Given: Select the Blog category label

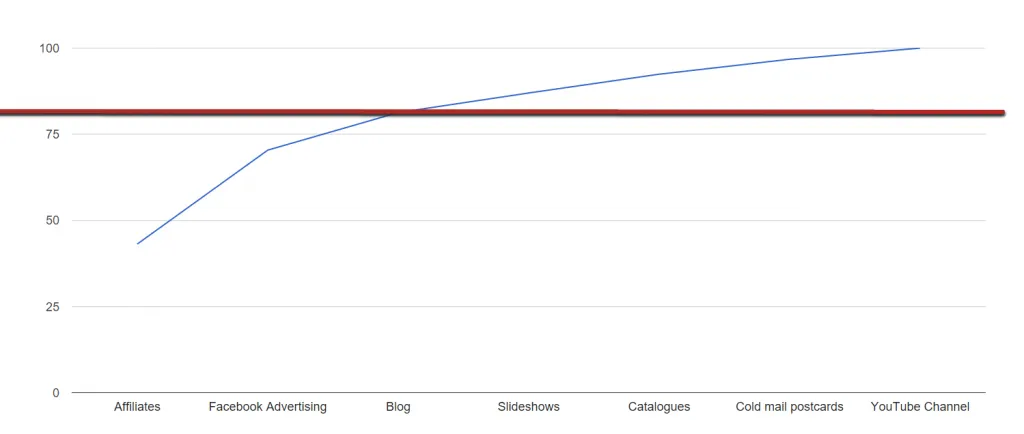Looking at the screenshot, I should [x=398, y=407].
